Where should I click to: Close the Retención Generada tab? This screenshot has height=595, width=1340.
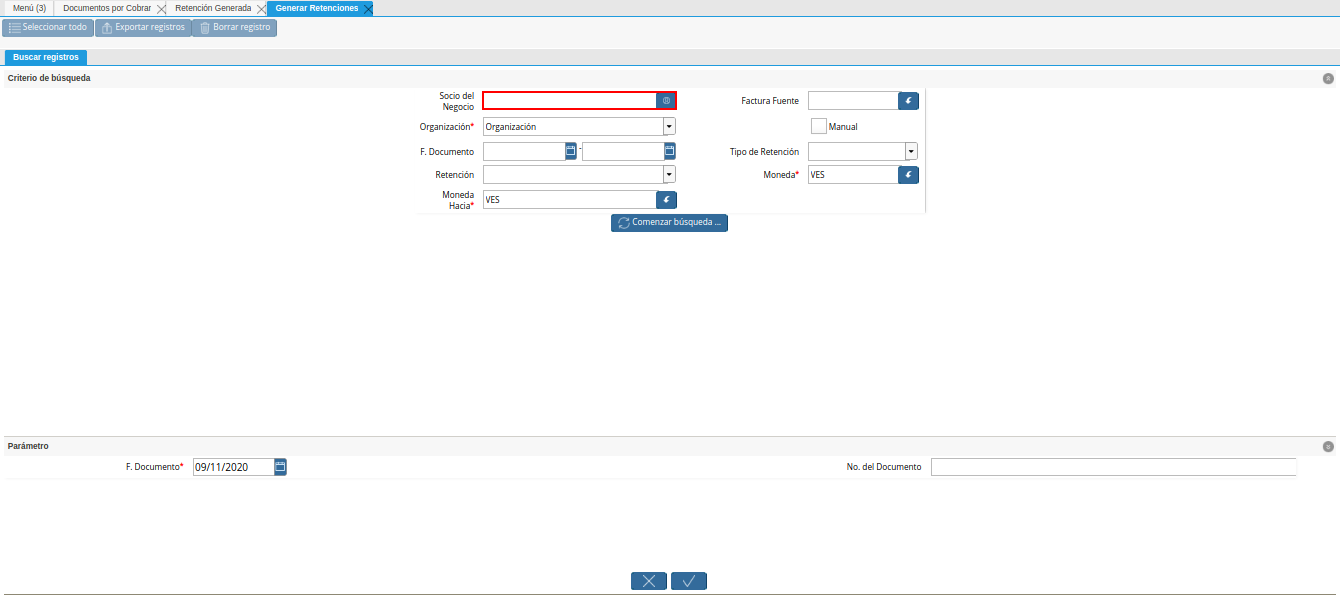(261, 8)
